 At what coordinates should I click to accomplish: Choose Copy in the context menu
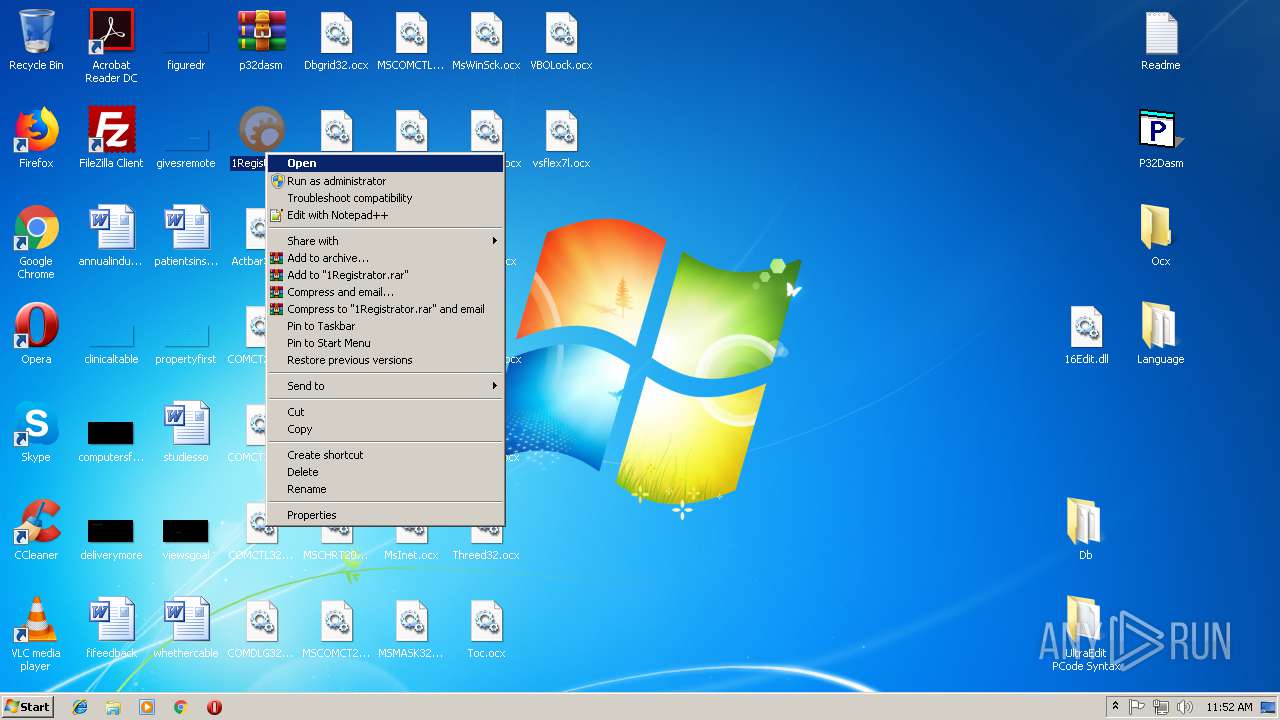click(x=386, y=429)
